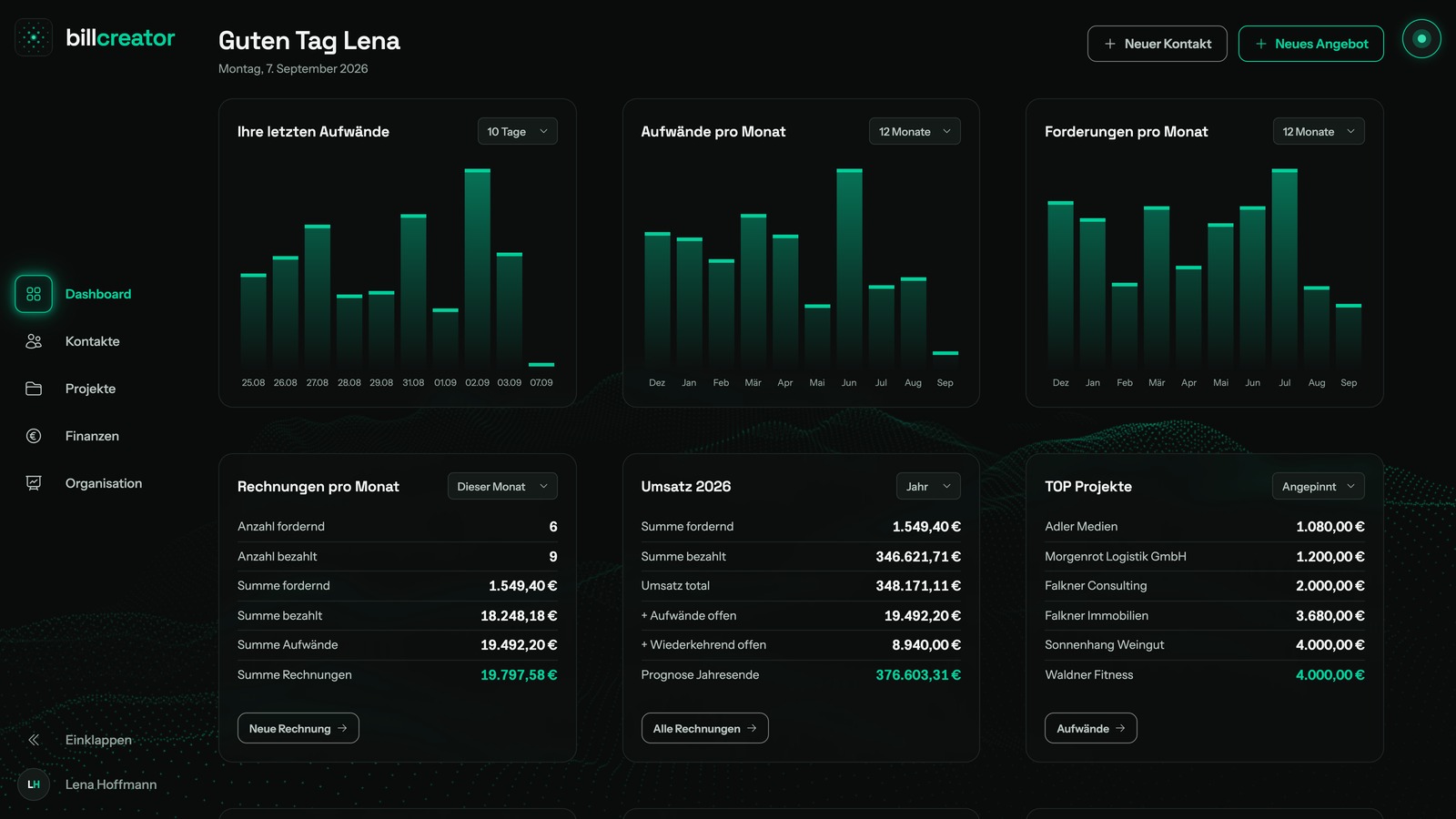Click the Kontakte people icon
This screenshot has width=1456, height=819.
34,341
